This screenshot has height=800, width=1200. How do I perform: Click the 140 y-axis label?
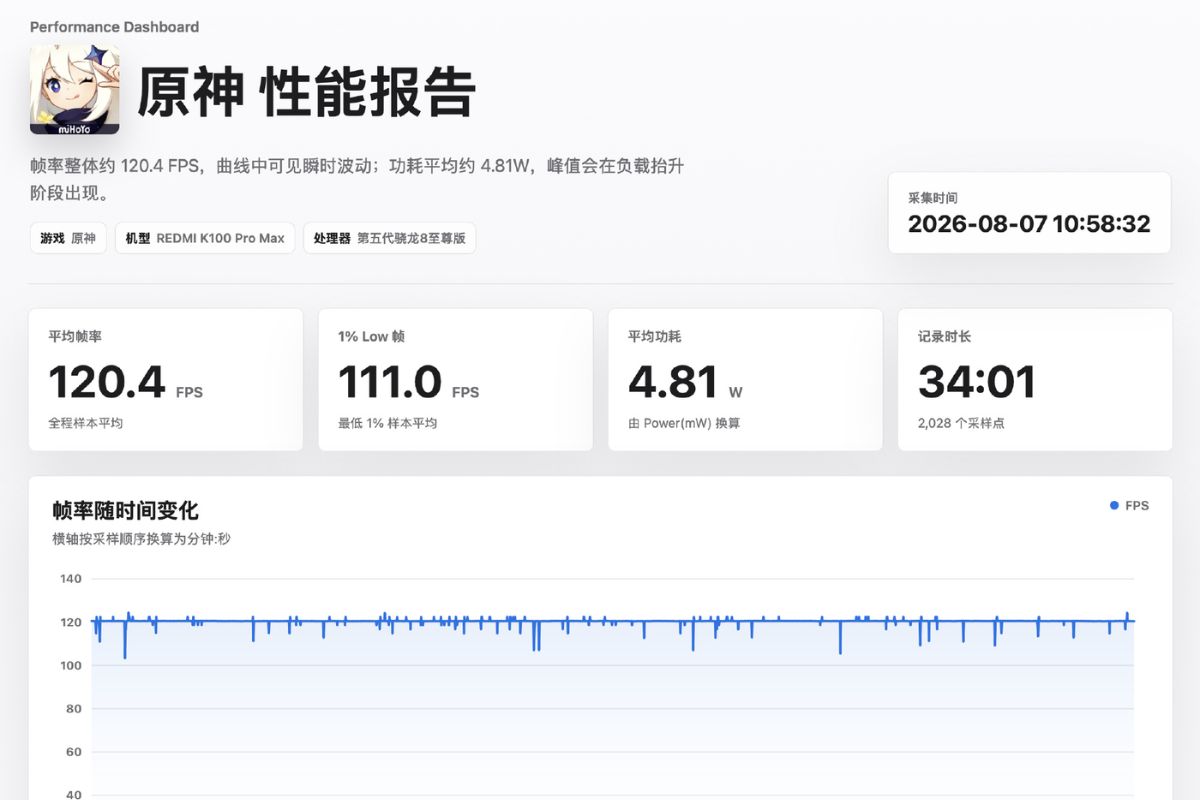click(71, 579)
